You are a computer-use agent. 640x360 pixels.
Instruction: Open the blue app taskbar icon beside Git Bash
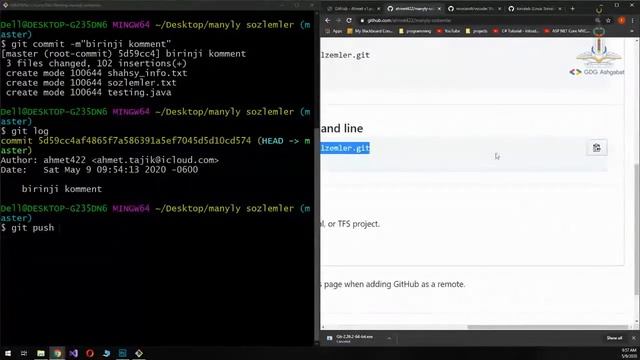[122, 353]
